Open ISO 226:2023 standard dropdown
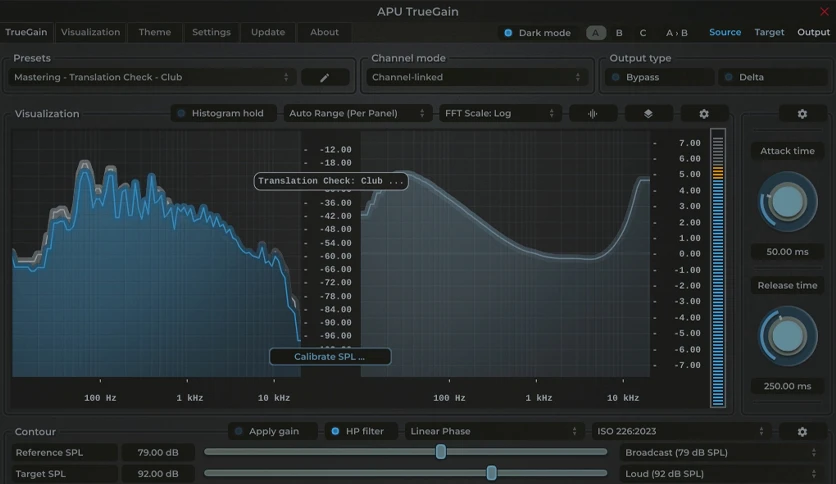The image size is (836, 484). (681, 431)
